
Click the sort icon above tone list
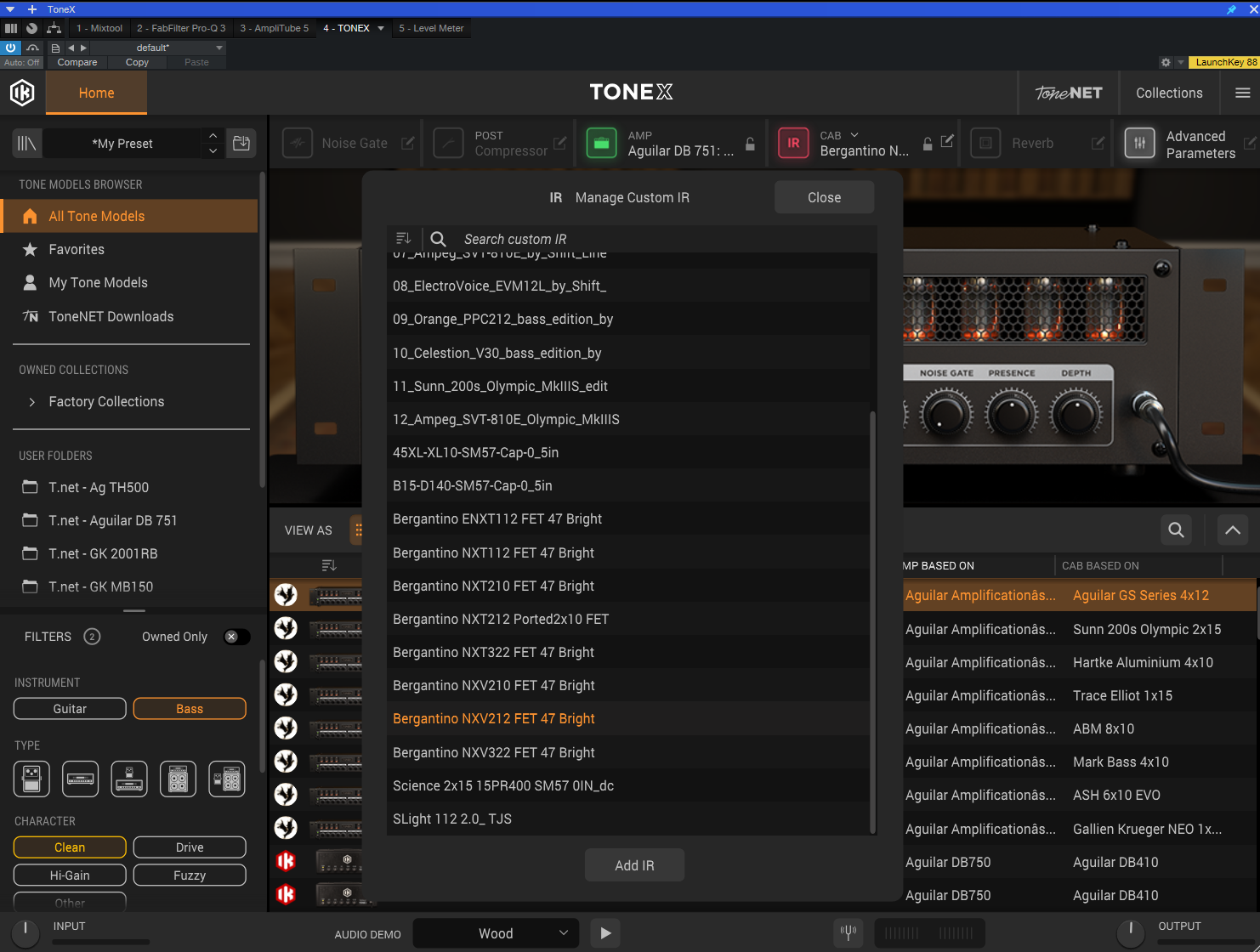pyautogui.click(x=330, y=565)
